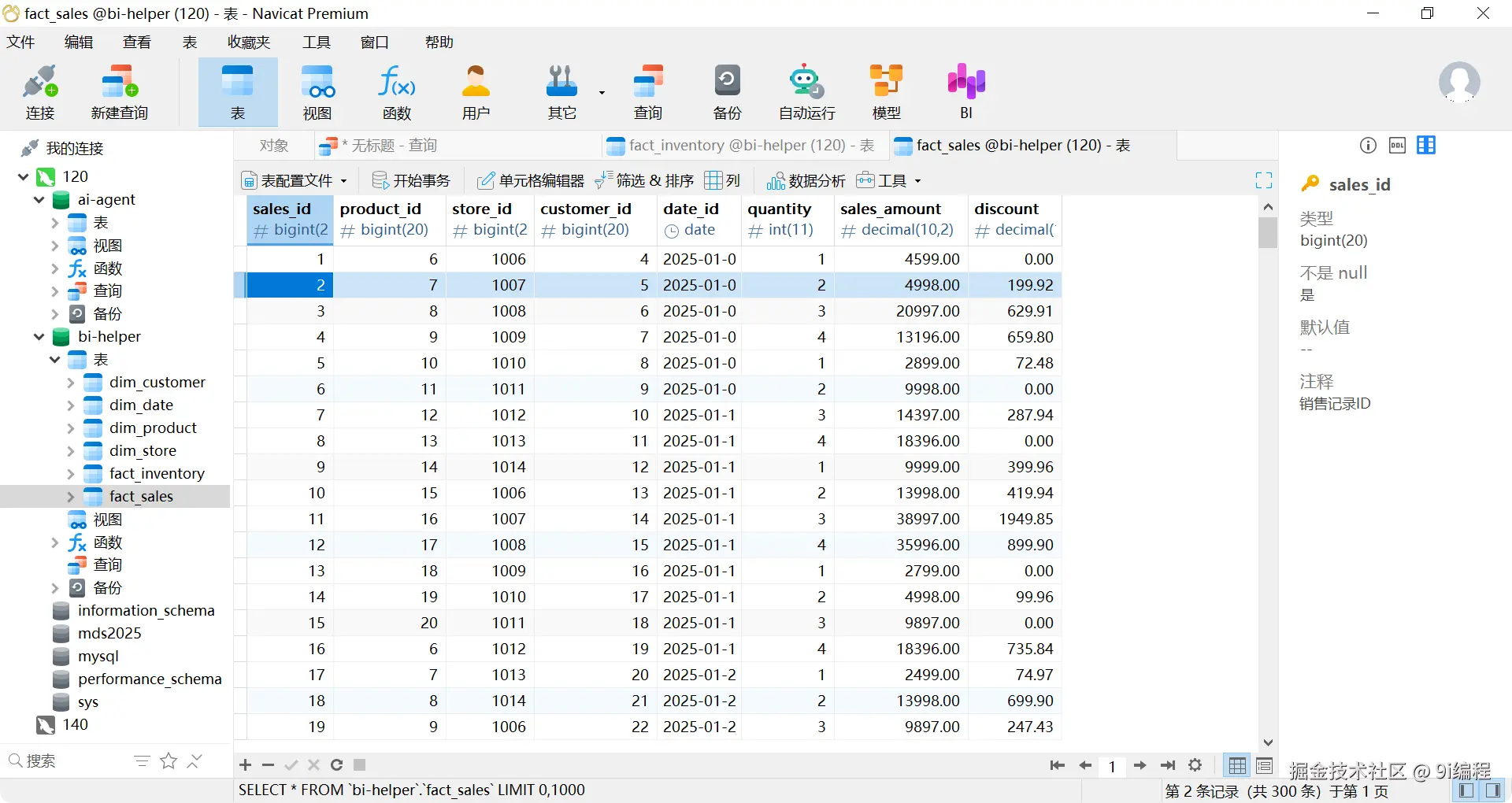The width and height of the screenshot is (1512, 803).
Task: Open the 表配置文件 dropdown
Action: click(x=295, y=180)
